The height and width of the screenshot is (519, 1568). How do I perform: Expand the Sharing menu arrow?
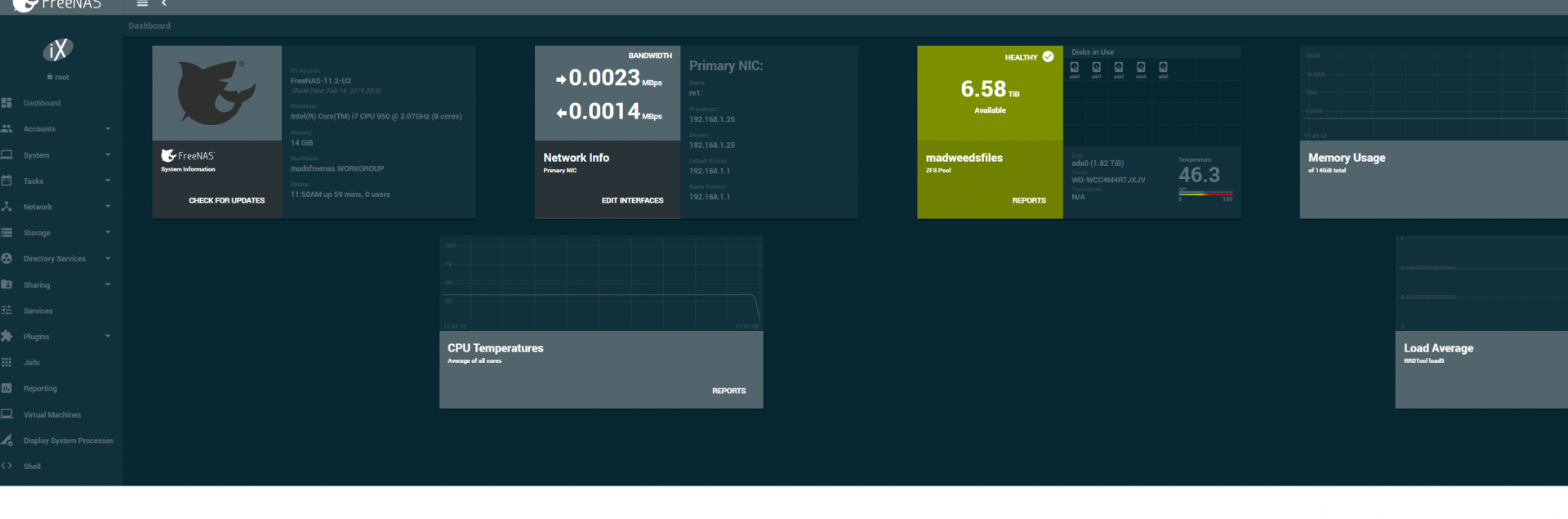click(x=108, y=284)
